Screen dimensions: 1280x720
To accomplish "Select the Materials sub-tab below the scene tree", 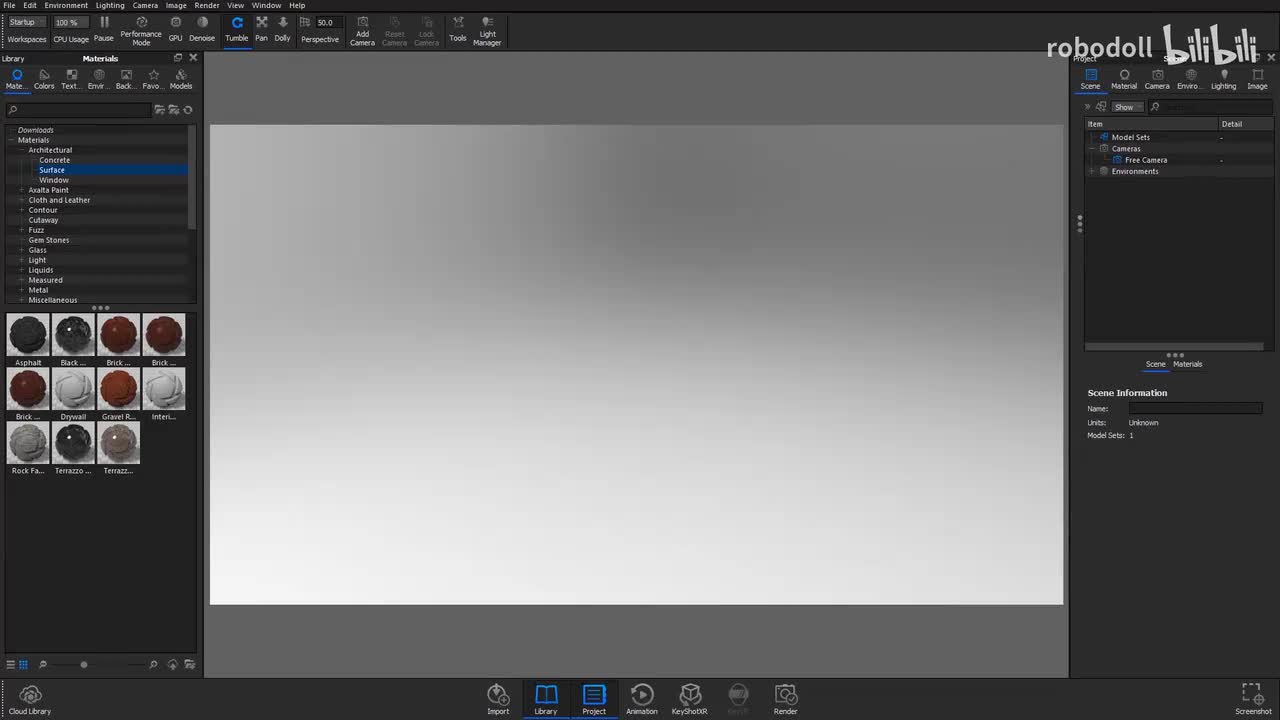I will [1188, 364].
